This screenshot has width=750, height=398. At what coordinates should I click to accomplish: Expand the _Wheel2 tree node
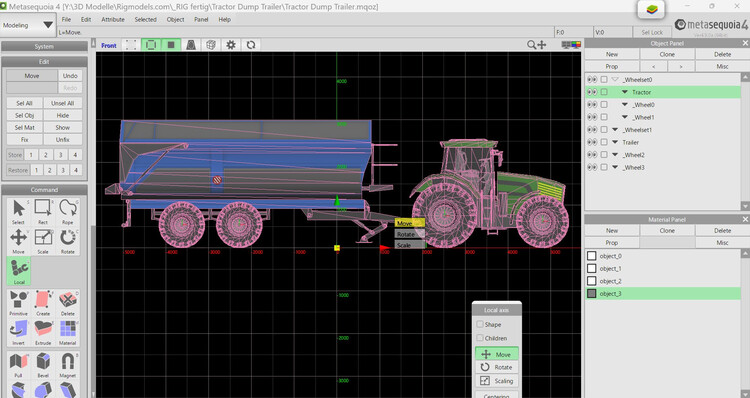point(615,155)
